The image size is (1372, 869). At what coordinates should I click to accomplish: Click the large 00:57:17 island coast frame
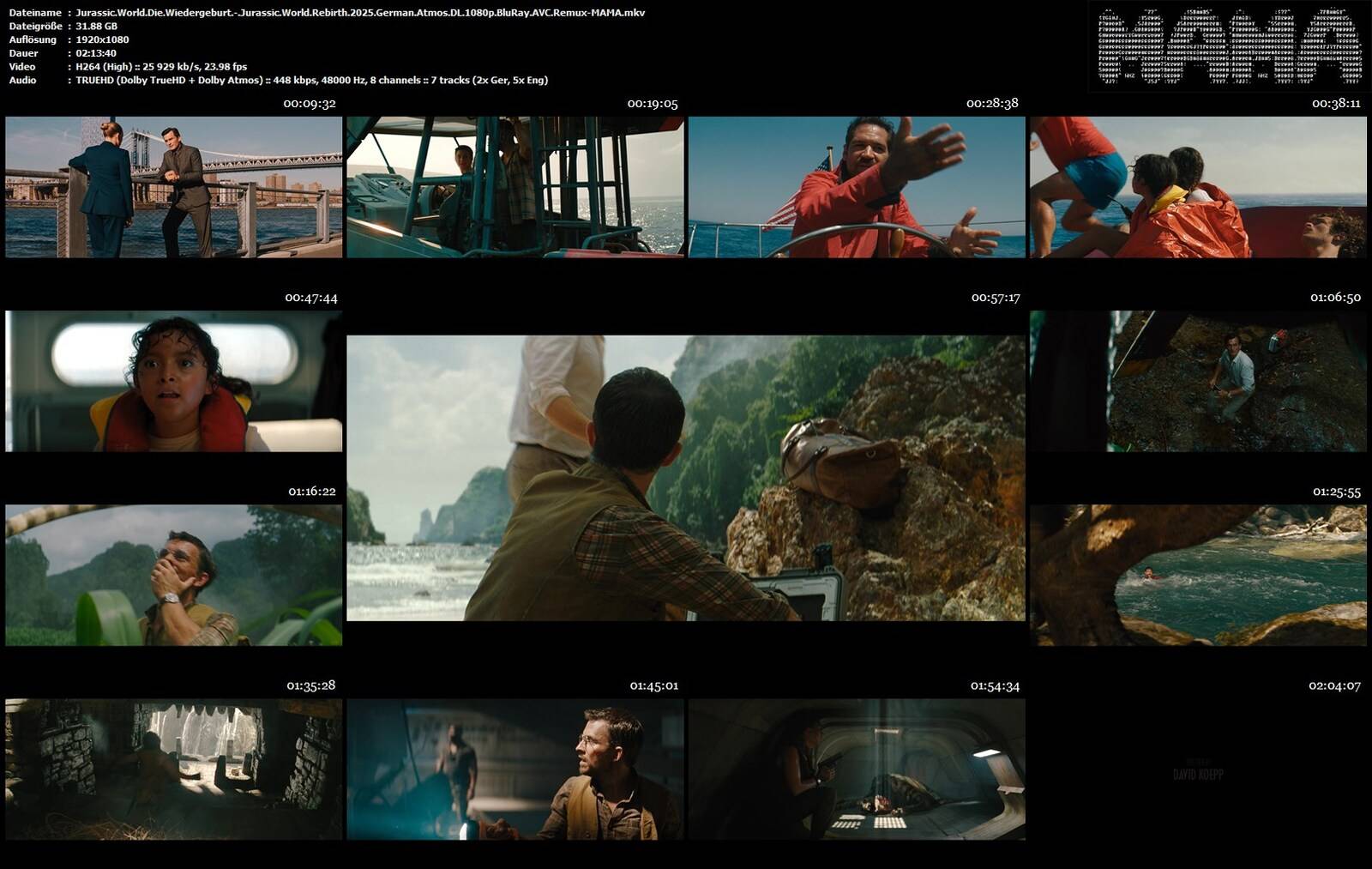[686, 478]
